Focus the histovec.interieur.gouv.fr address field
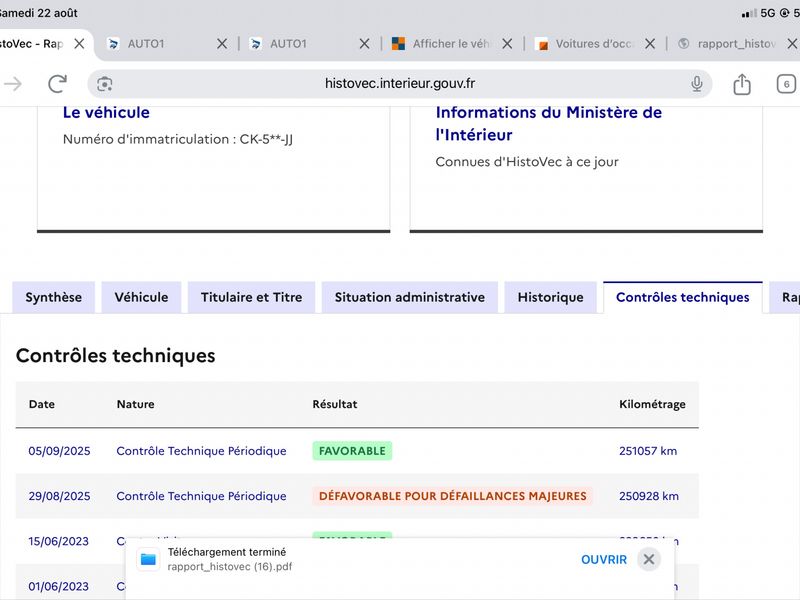This screenshot has width=800, height=600. pos(400,84)
